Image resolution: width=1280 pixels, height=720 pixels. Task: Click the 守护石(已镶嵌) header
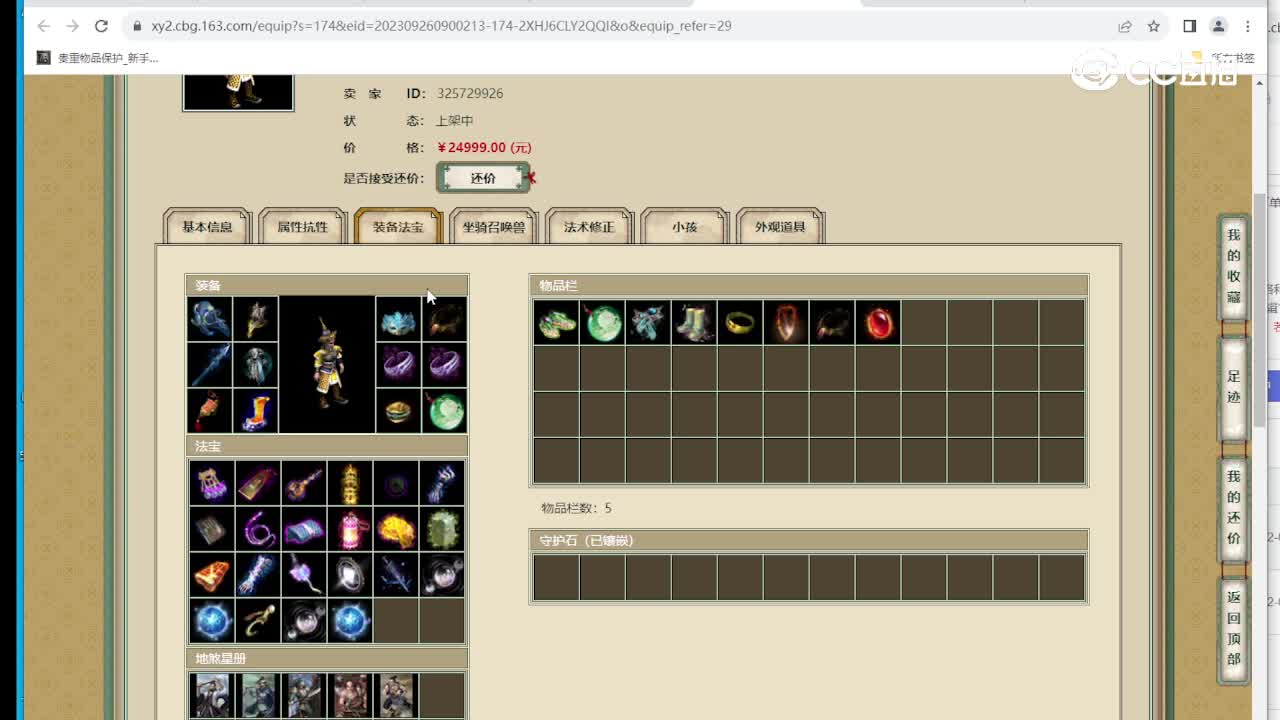tap(808, 541)
